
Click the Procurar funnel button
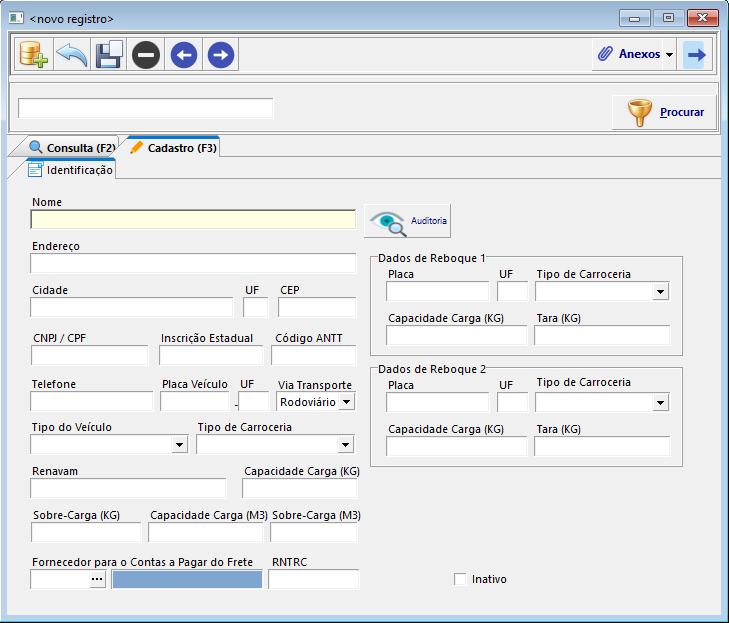click(x=664, y=112)
